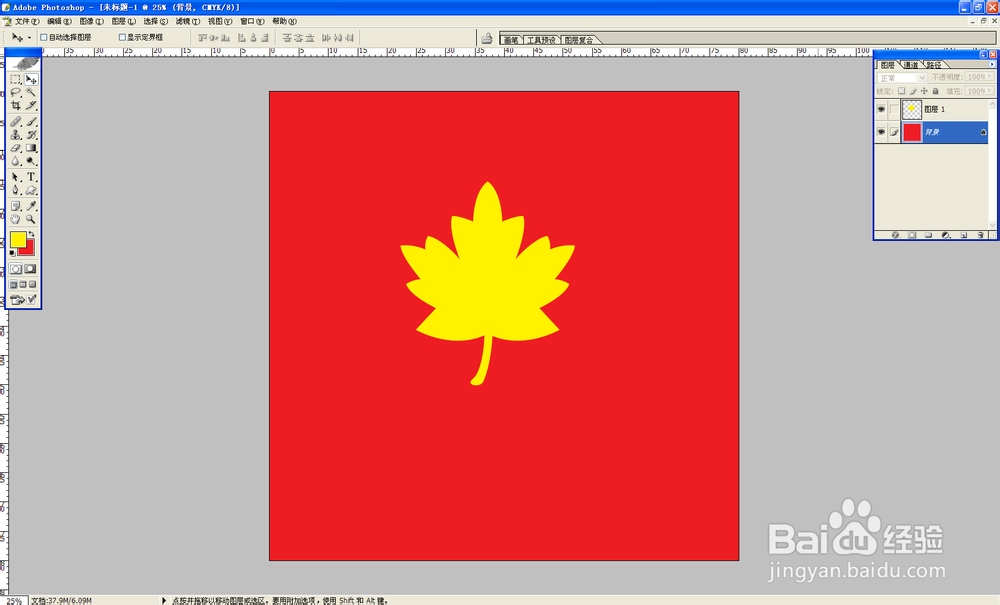The image size is (1000, 605).
Task: Switch to Standard editing mode
Action: tap(16, 269)
